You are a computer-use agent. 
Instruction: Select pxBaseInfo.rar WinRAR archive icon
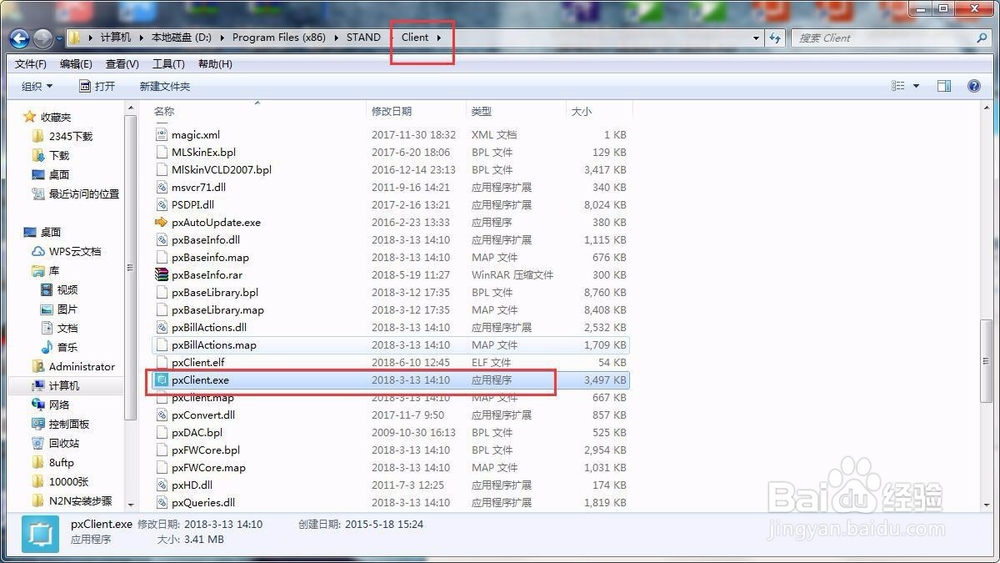pos(161,275)
